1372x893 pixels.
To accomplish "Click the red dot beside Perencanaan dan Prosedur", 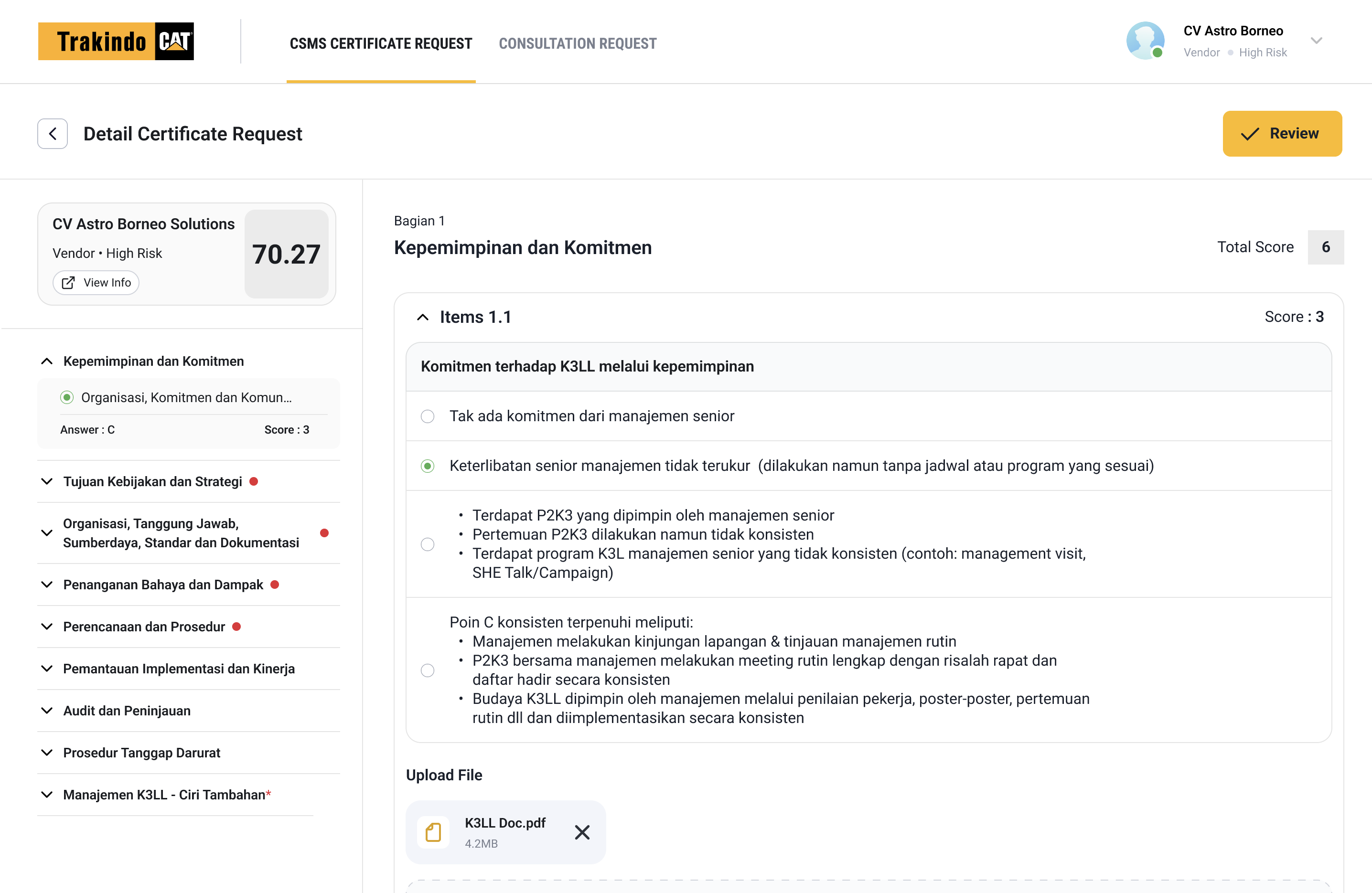I will (236, 626).
